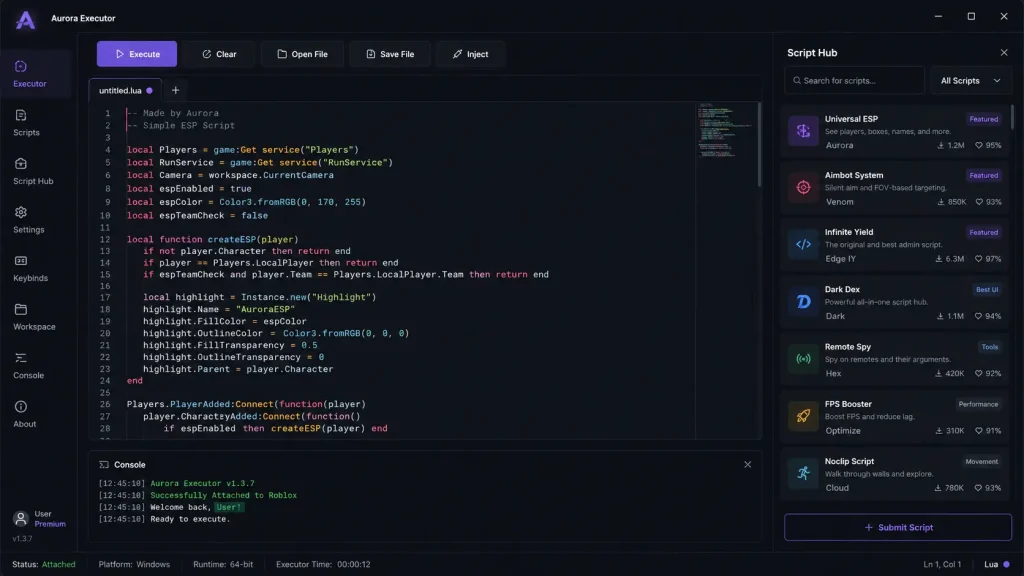This screenshot has height=576, width=1024.
Task: Open the Workspace sidebar section
Action: (x=34, y=317)
